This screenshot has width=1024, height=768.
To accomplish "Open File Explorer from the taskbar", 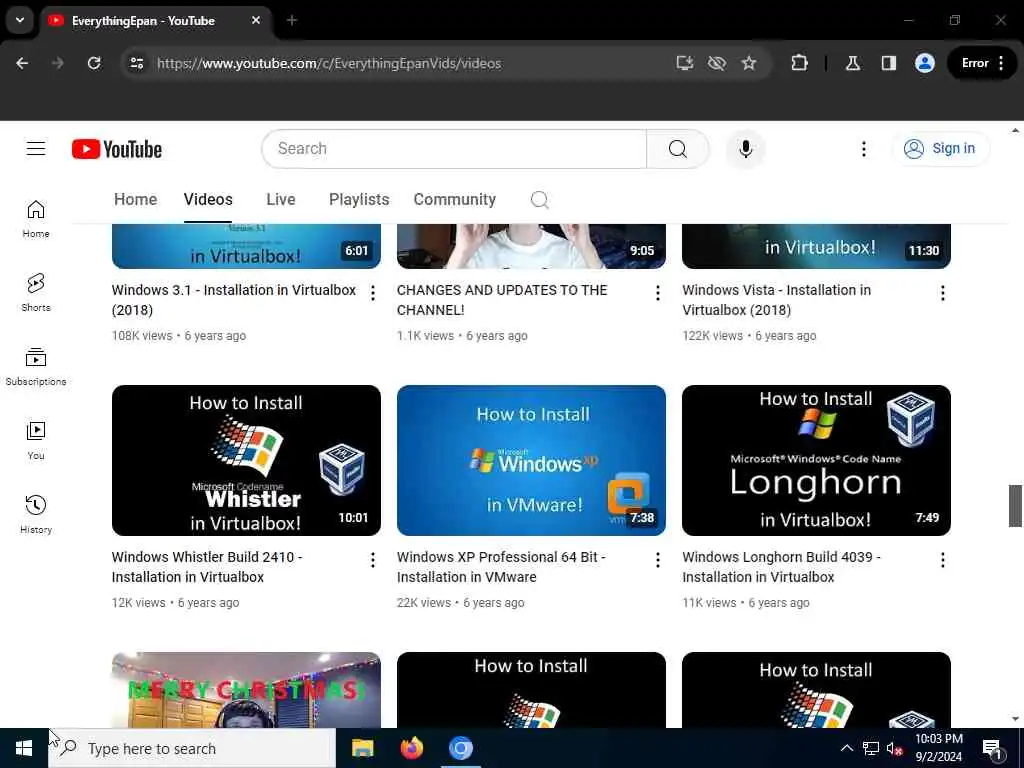I will pos(362,748).
